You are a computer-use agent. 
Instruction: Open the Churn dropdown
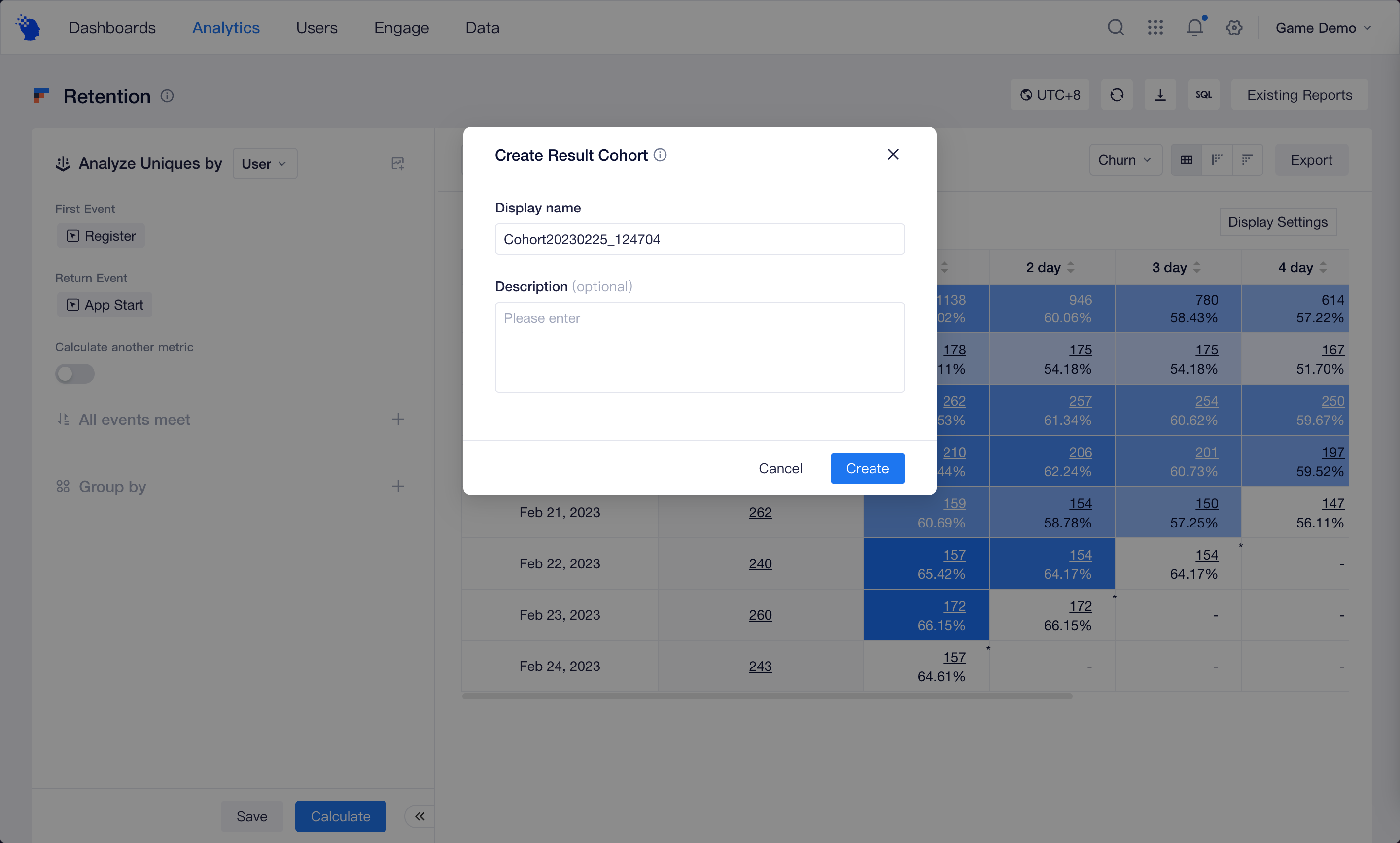pyautogui.click(x=1125, y=160)
